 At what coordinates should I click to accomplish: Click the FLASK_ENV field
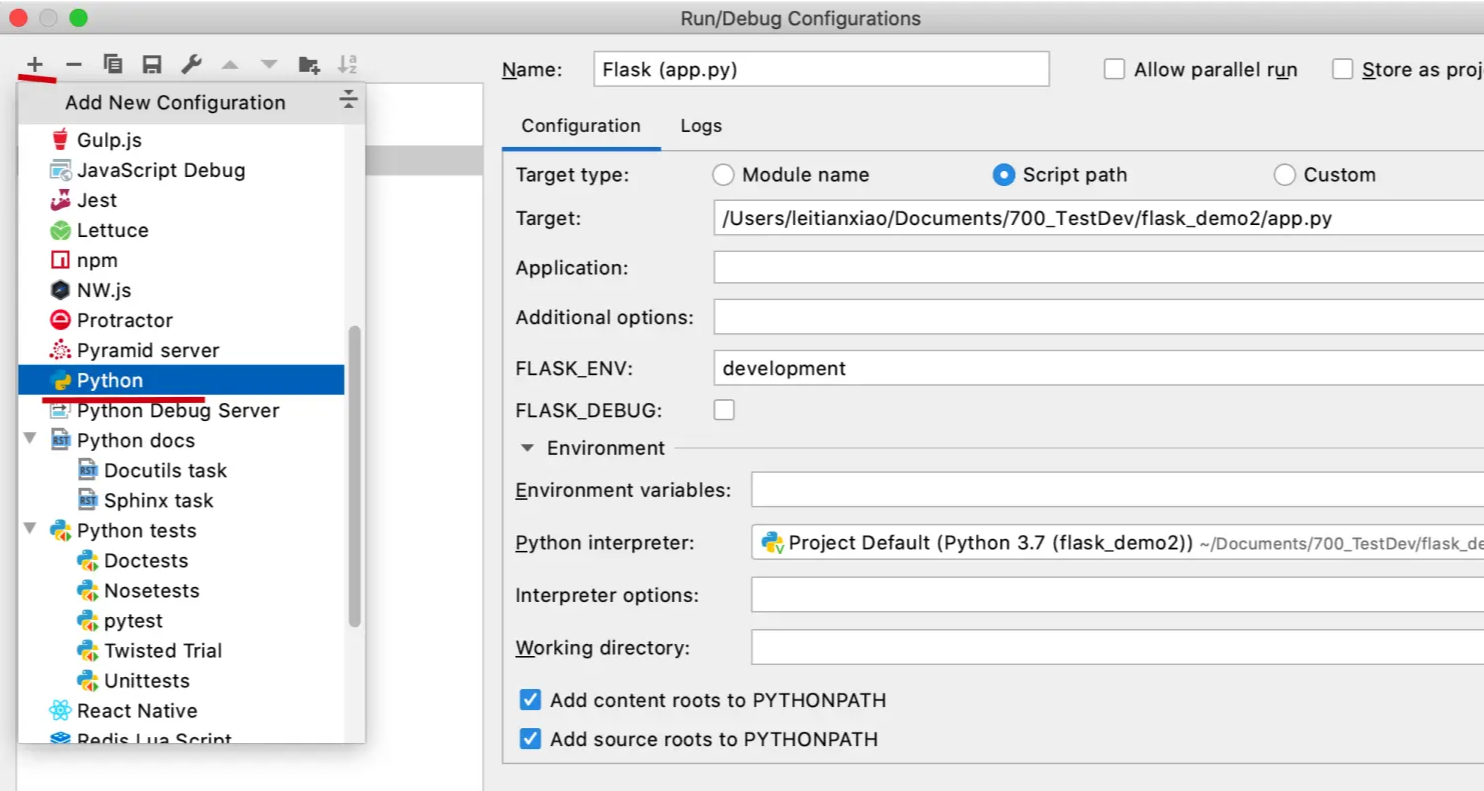(1098, 368)
